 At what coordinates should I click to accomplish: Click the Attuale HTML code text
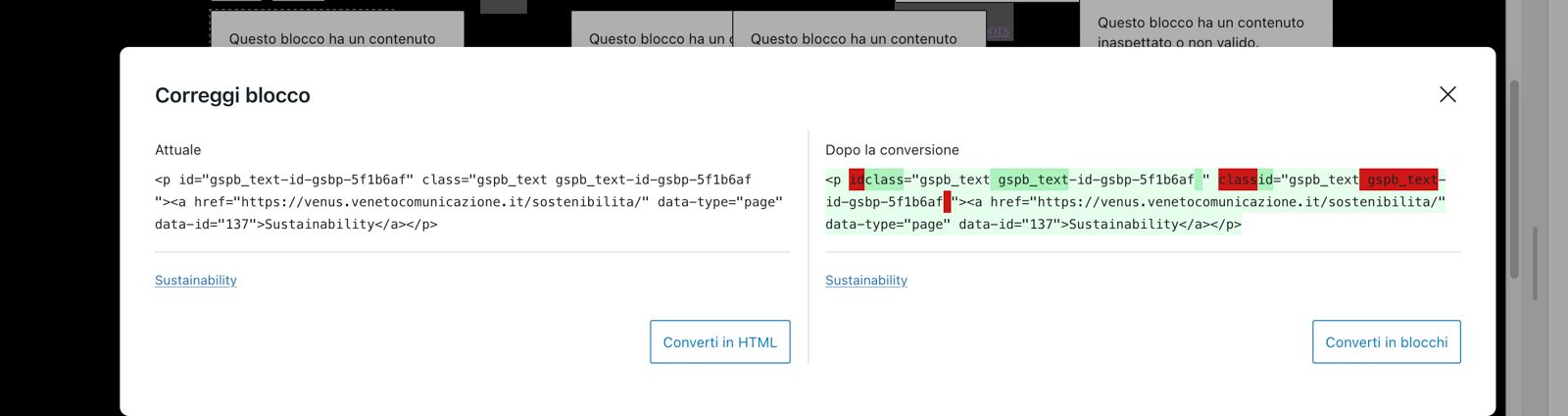point(470,202)
